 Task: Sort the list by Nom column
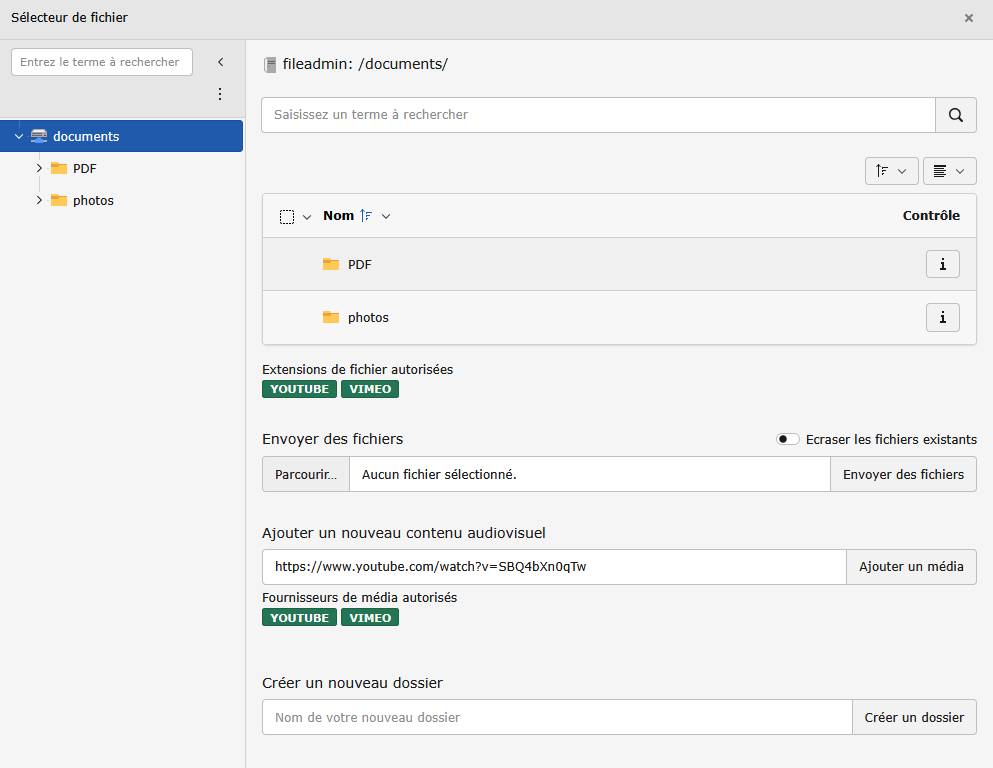pos(339,216)
